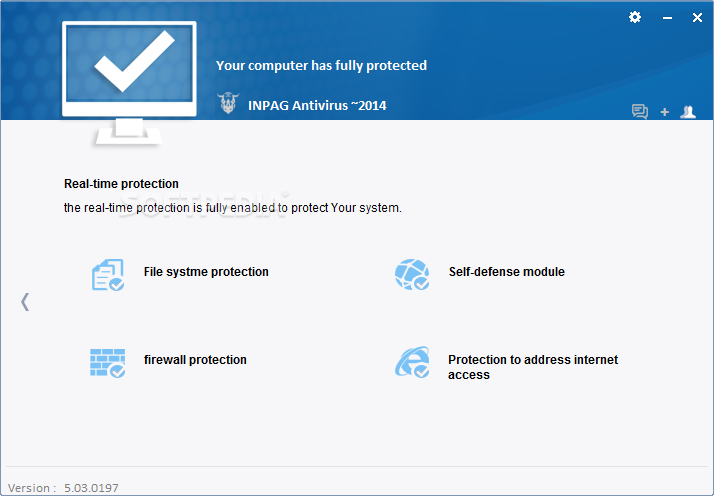Screen dimensions: 714x496
Task: Select 'Protection to address internet access' label
Action: (533, 367)
